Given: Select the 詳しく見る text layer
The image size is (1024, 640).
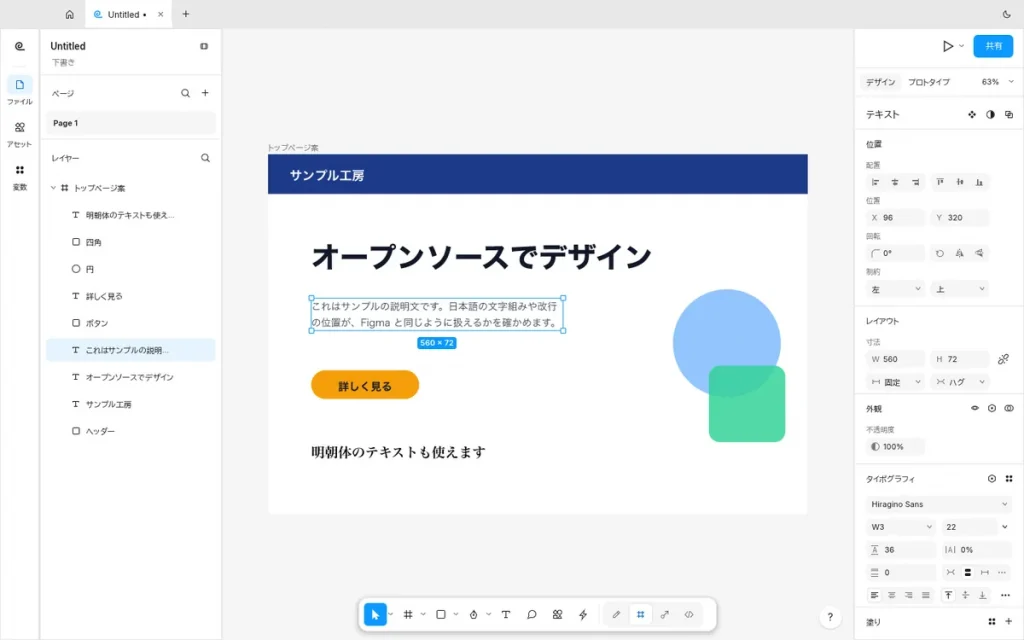Looking at the screenshot, I should coord(131,296).
